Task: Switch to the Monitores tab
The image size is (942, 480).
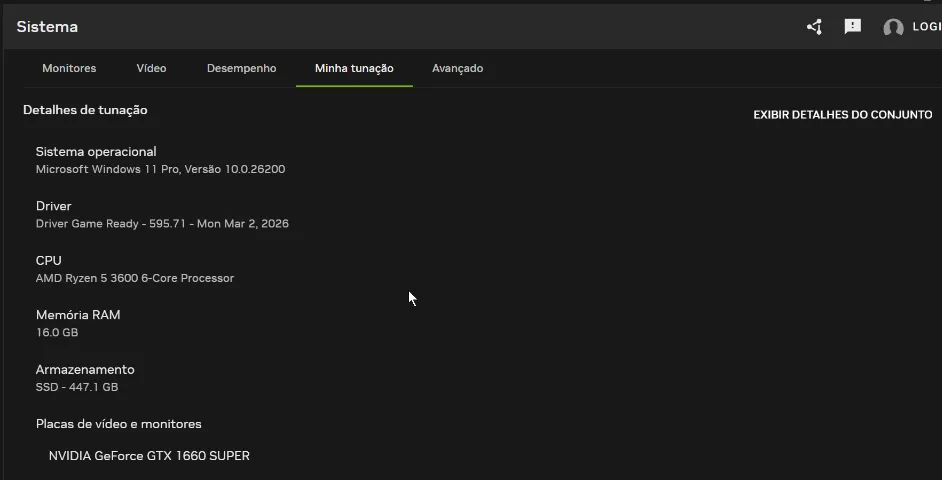Action: click(x=69, y=68)
